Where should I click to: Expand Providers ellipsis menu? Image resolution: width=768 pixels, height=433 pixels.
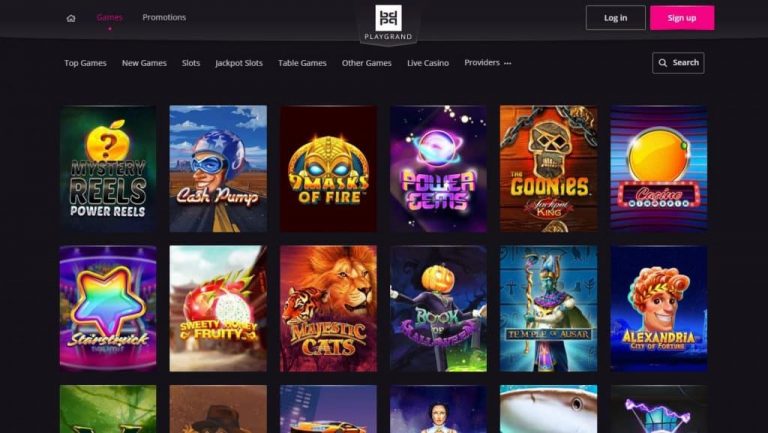click(507, 63)
